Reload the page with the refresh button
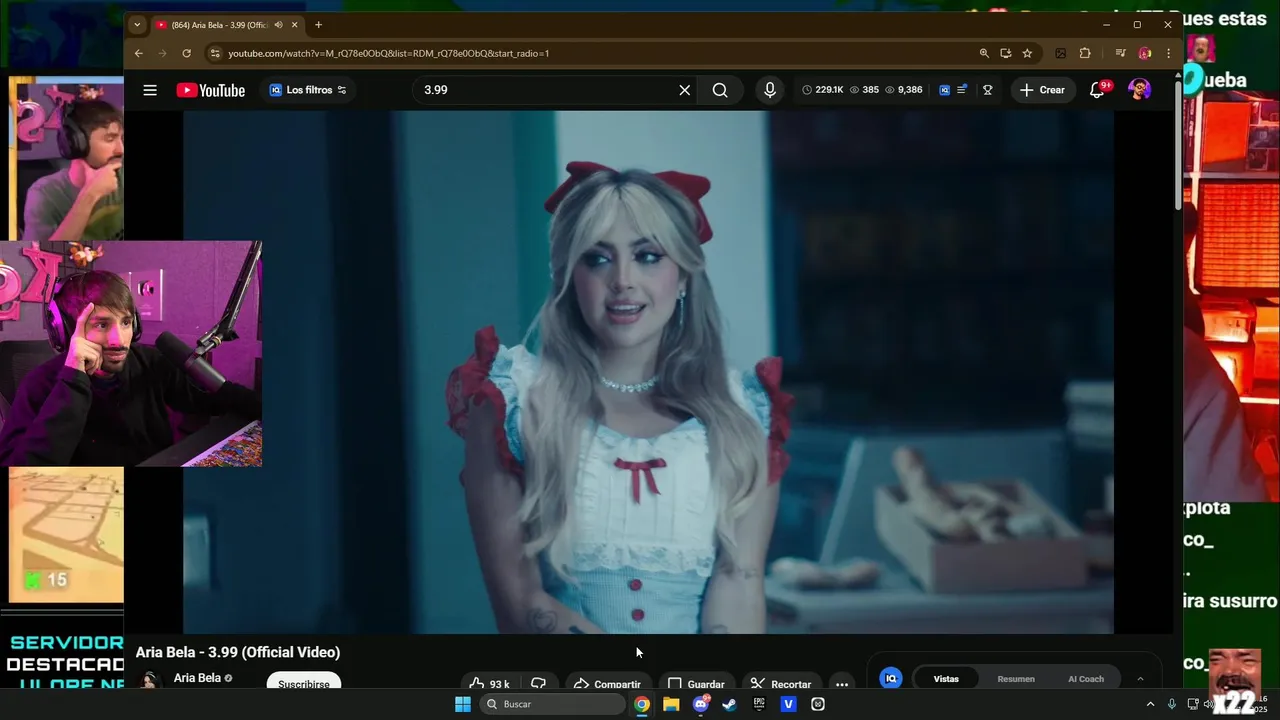The image size is (1280, 720). pyautogui.click(x=186, y=53)
